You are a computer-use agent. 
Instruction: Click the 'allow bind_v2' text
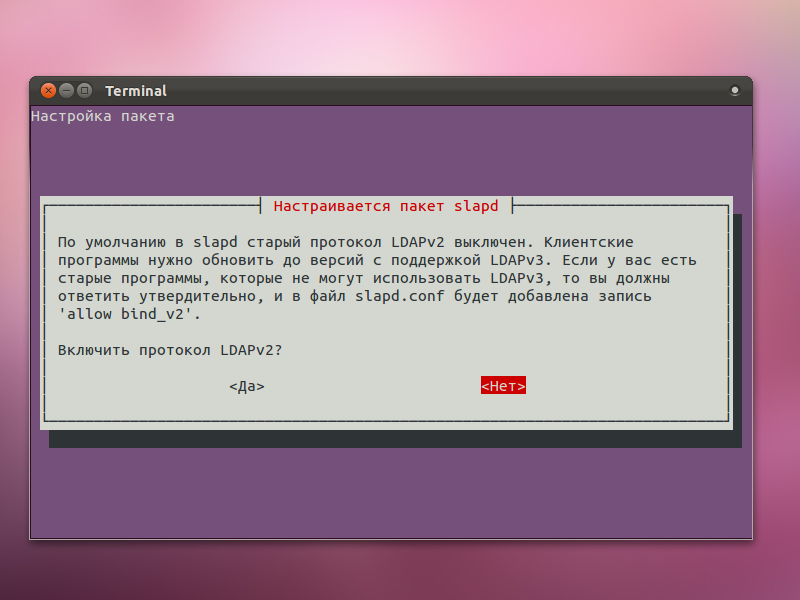click(129, 314)
